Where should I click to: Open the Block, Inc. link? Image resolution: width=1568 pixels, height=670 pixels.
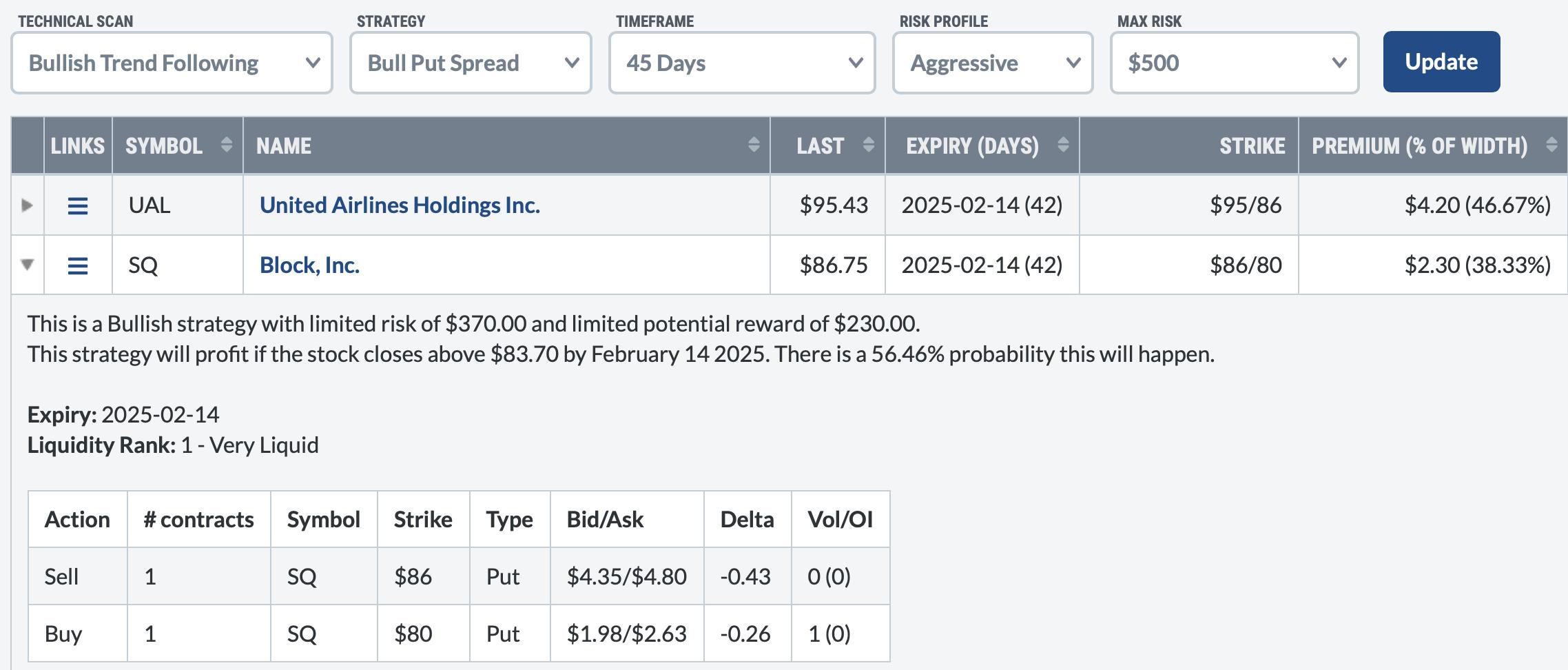(x=309, y=265)
